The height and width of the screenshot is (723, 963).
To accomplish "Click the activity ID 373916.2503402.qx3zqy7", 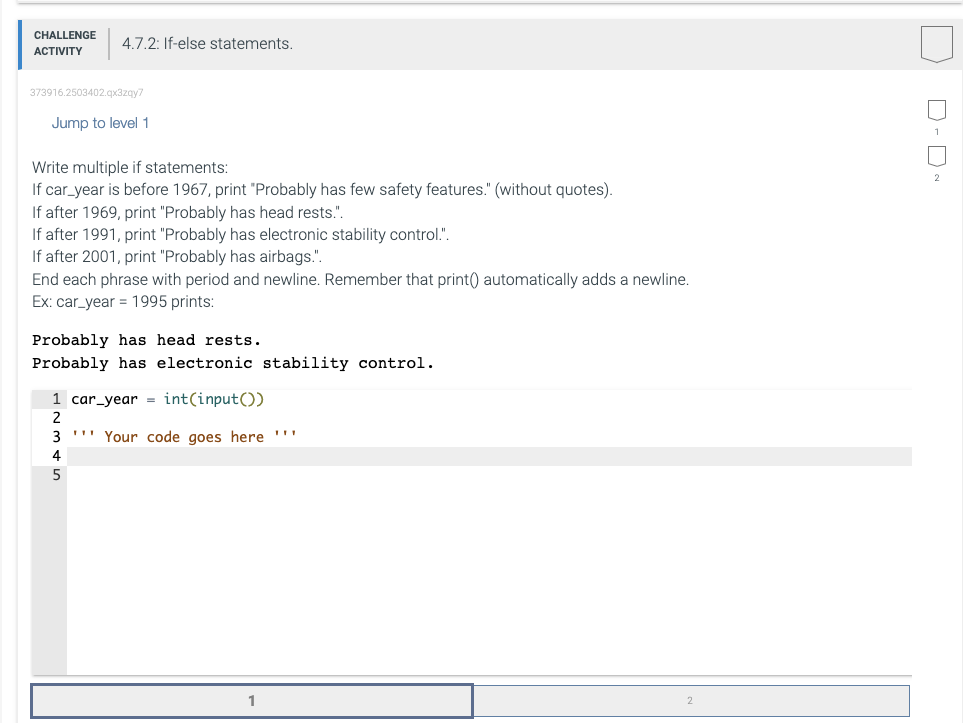I will (87, 91).
